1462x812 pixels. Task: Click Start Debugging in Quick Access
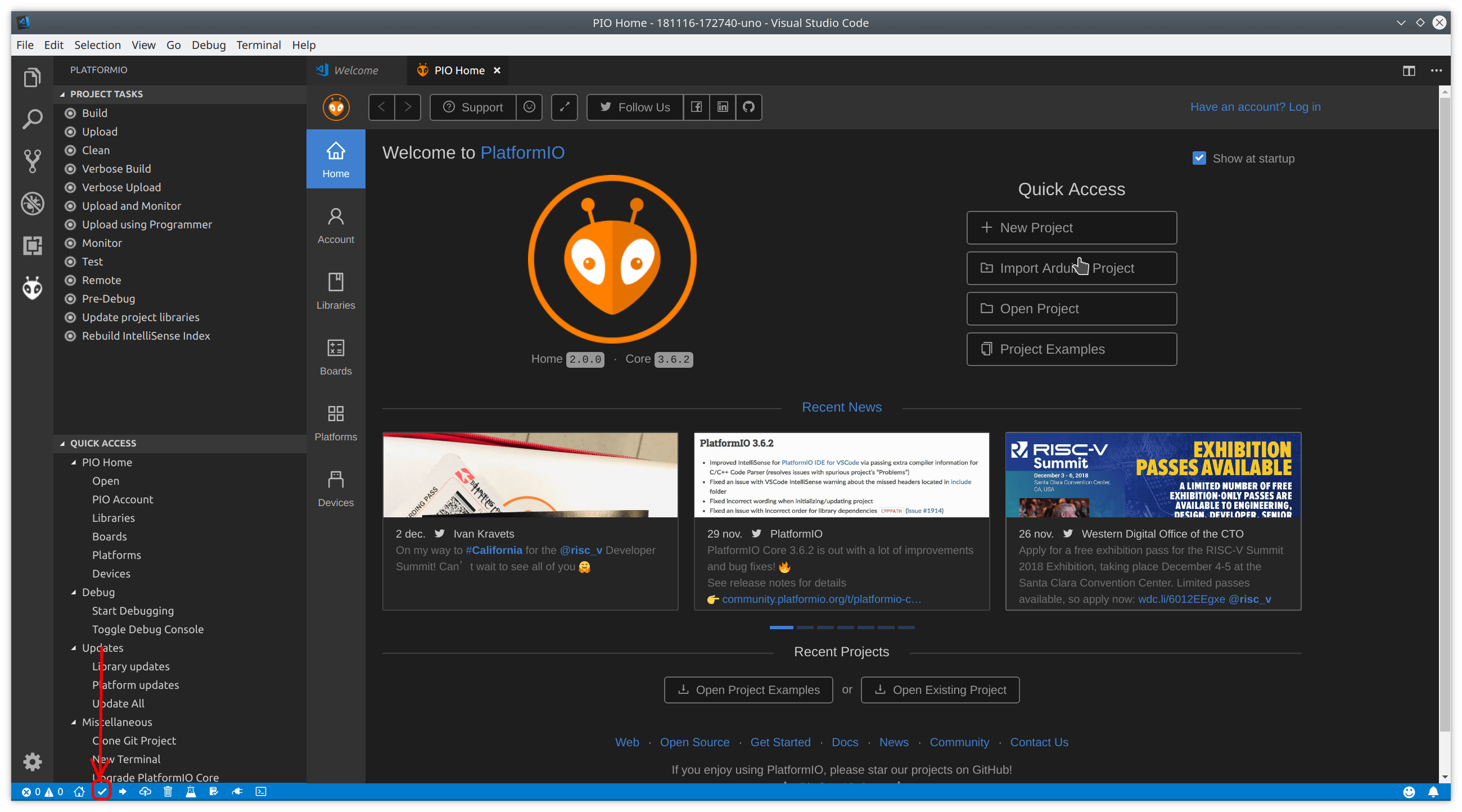pyautogui.click(x=133, y=611)
